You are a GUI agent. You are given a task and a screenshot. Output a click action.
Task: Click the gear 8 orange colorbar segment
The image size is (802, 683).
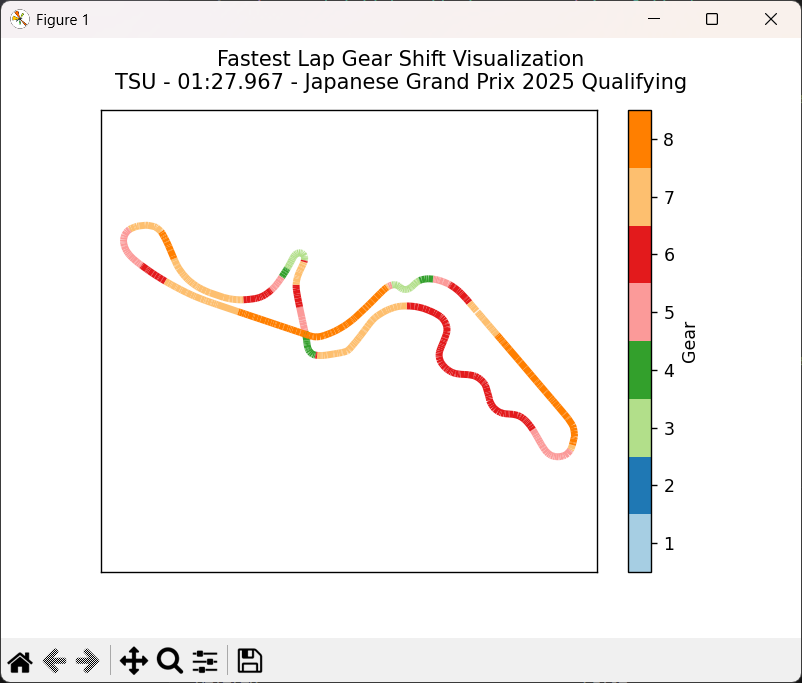[x=640, y=139]
